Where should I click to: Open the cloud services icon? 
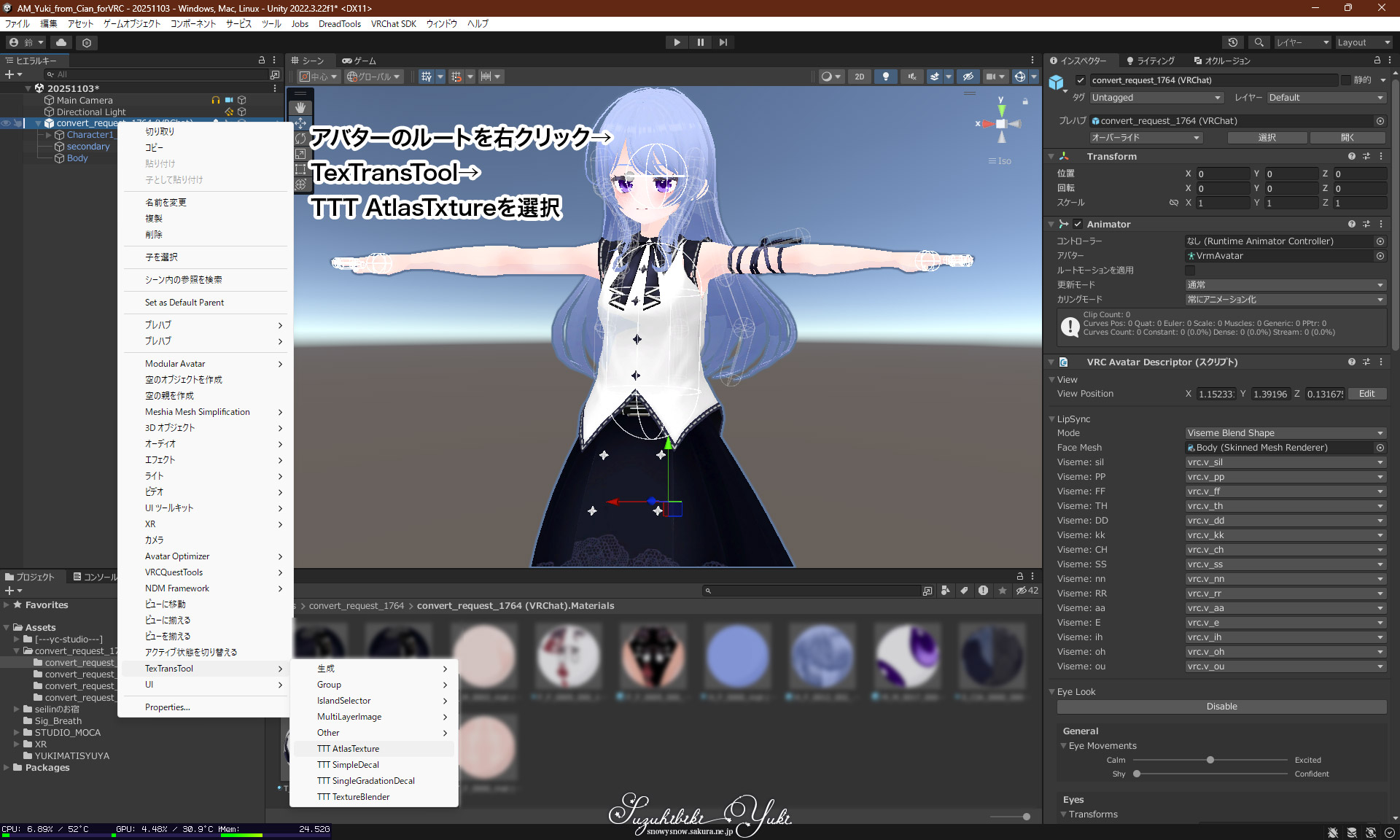click(61, 42)
